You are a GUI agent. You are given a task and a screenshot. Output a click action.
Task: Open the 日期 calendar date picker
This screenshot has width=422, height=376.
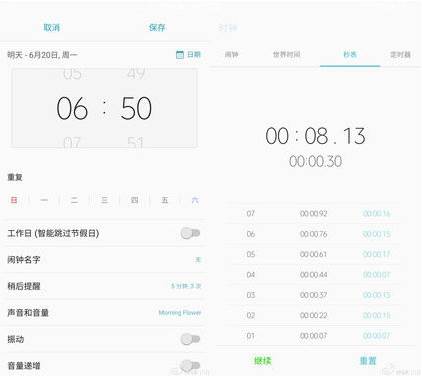[188, 54]
